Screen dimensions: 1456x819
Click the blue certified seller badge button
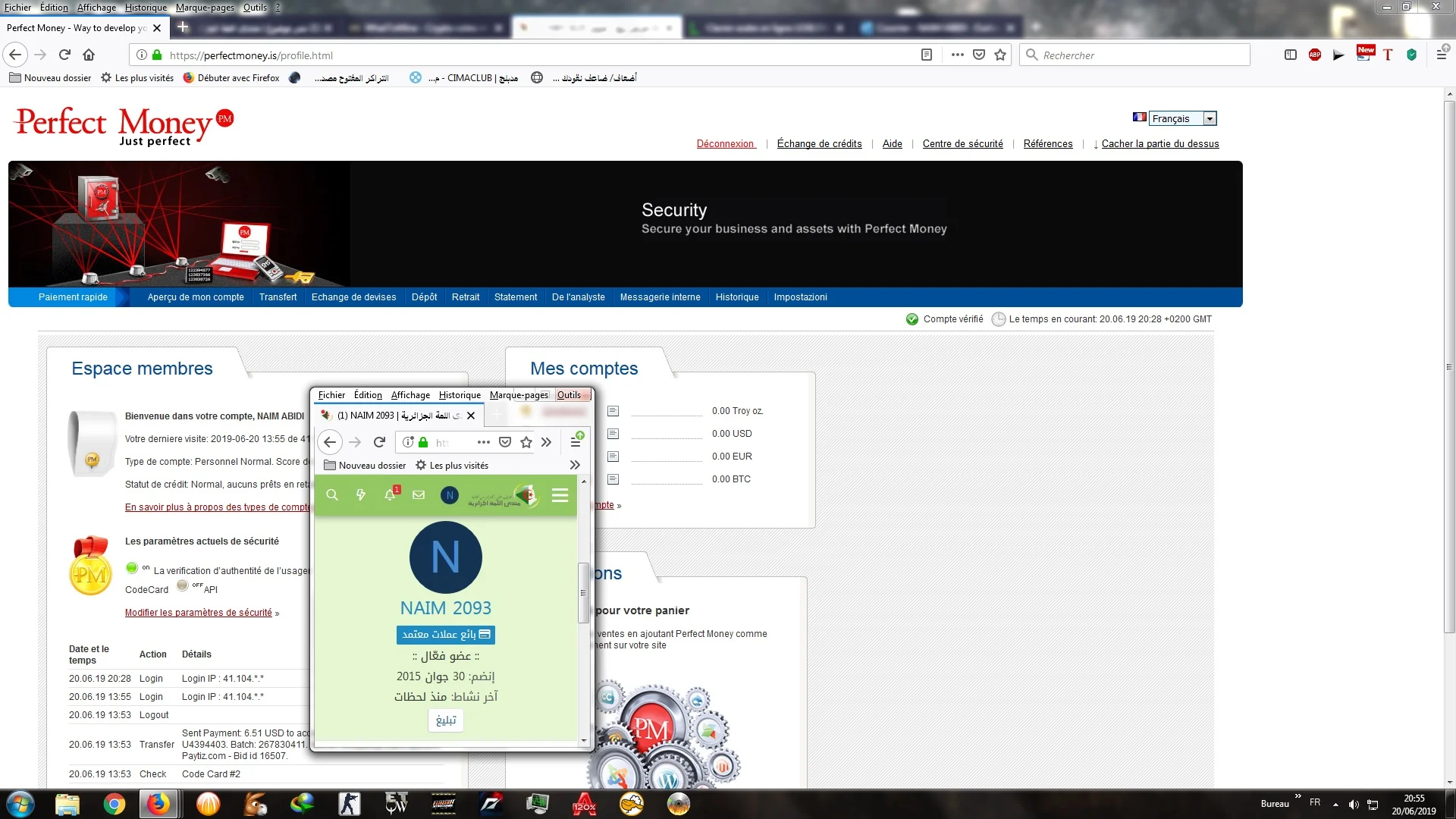446,634
